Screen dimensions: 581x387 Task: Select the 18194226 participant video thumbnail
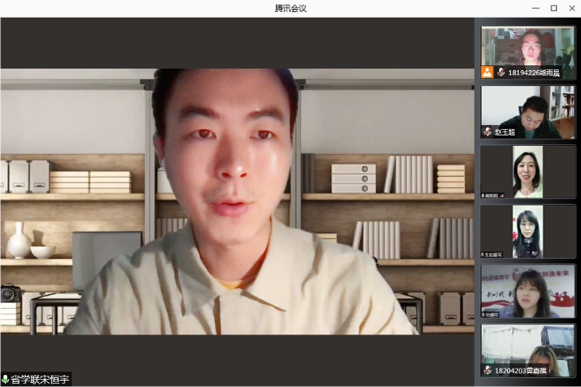[528, 53]
